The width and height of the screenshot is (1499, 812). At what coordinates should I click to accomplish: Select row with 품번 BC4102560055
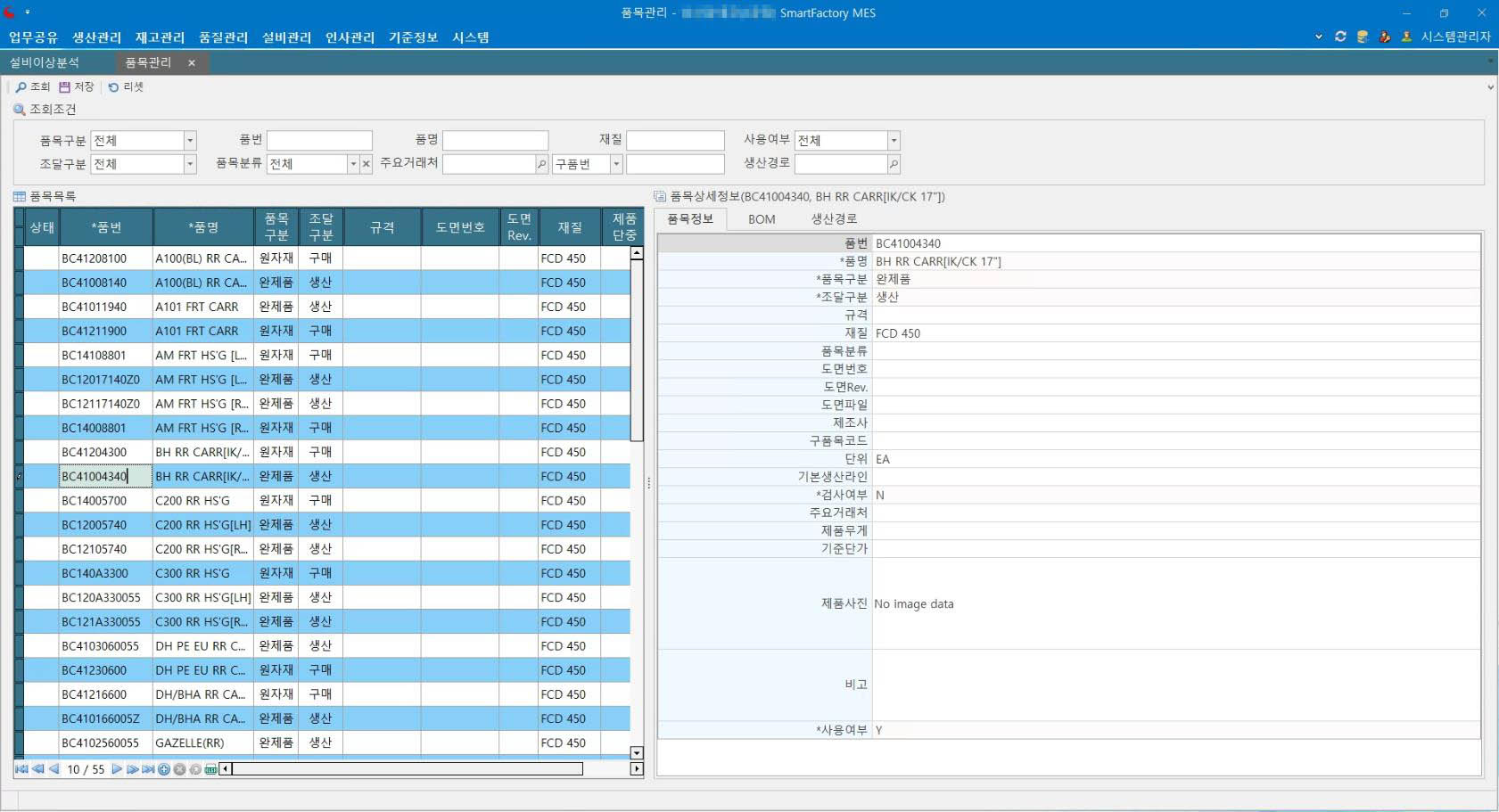(322, 742)
